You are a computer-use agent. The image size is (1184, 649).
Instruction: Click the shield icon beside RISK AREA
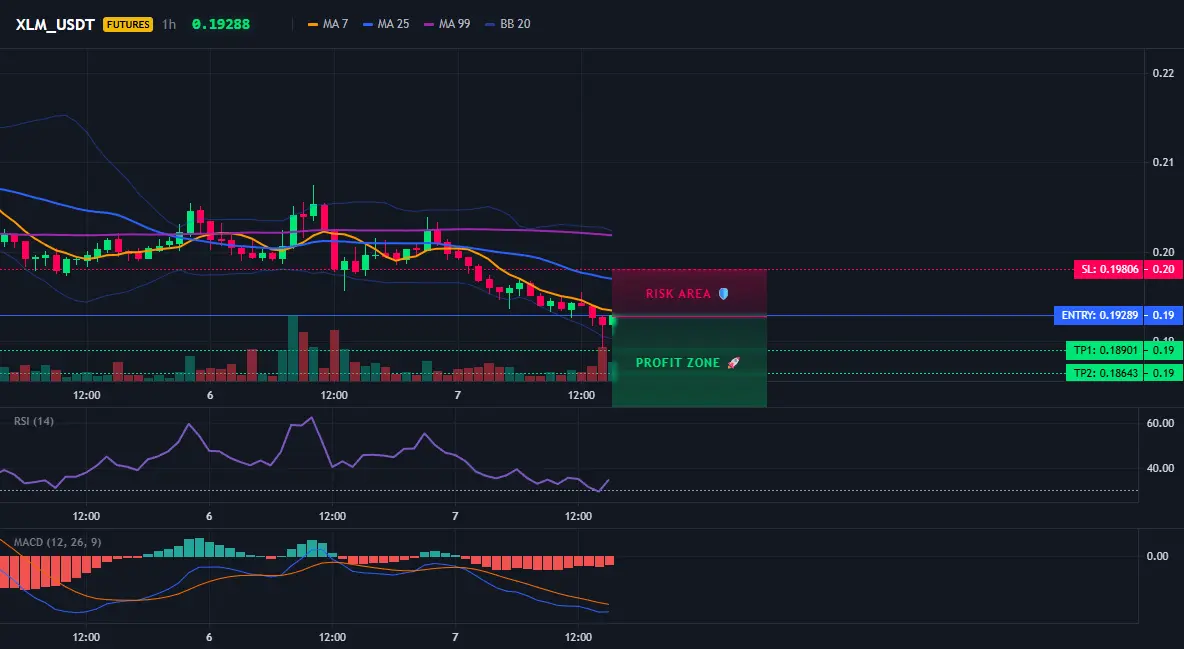pyautogui.click(x=723, y=293)
